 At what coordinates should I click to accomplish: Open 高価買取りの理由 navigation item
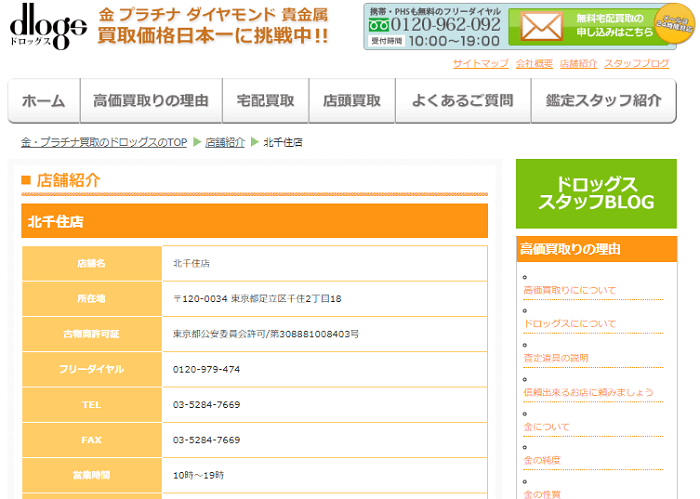(x=151, y=101)
